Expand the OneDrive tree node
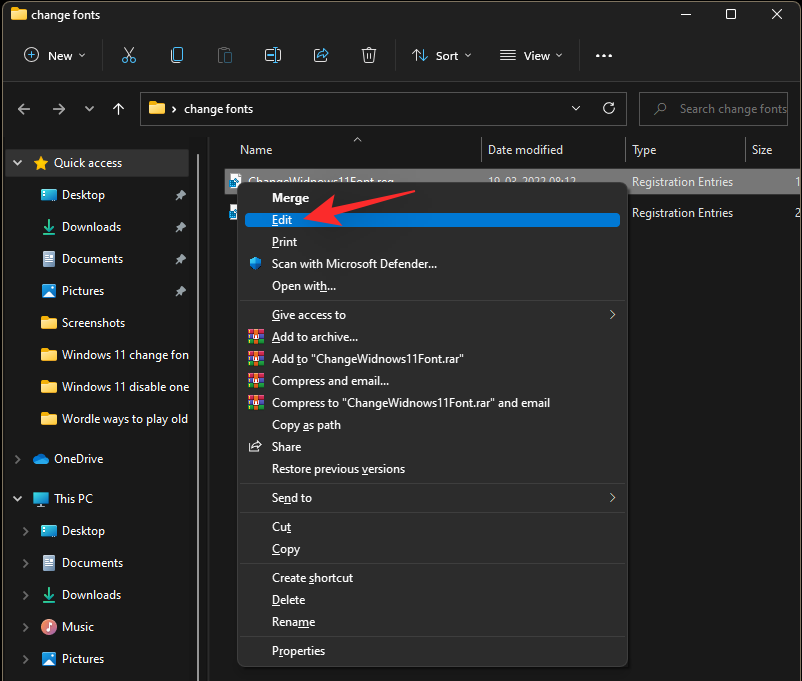 click(17, 459)
